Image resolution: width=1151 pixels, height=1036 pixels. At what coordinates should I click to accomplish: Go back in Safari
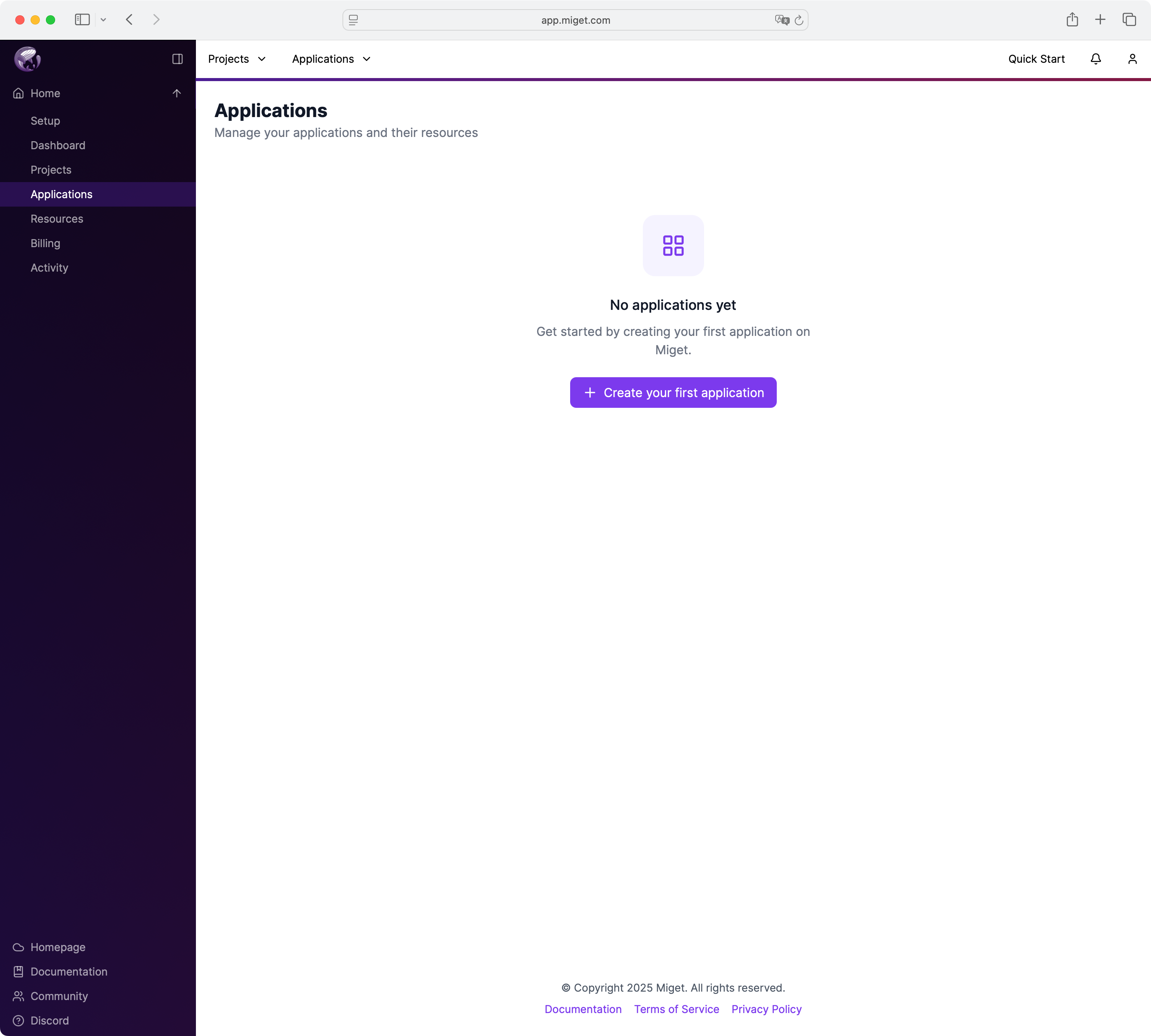click(129, 20)
